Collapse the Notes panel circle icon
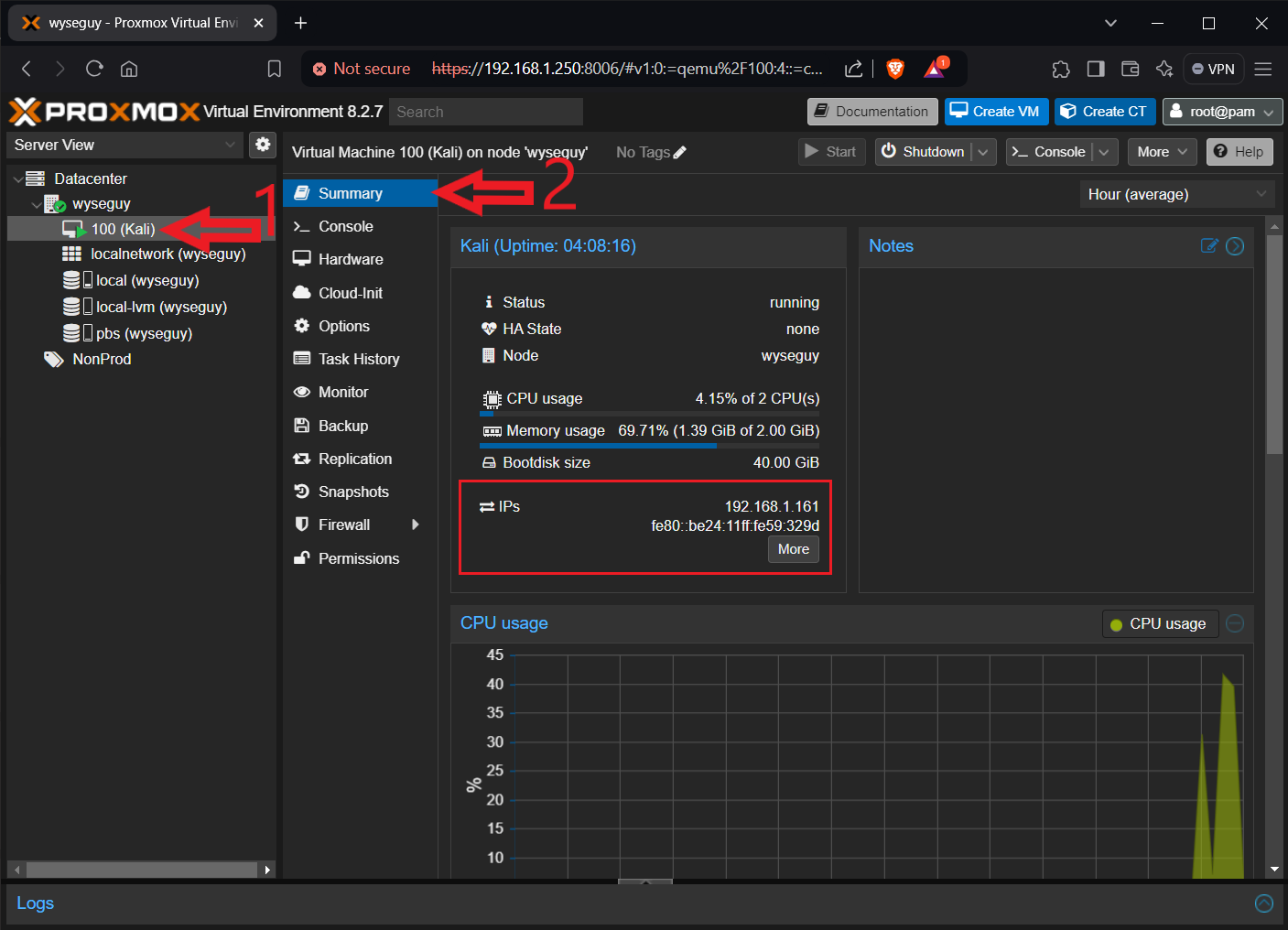This screenshot has height=930, width=1288. (1235, 246)
